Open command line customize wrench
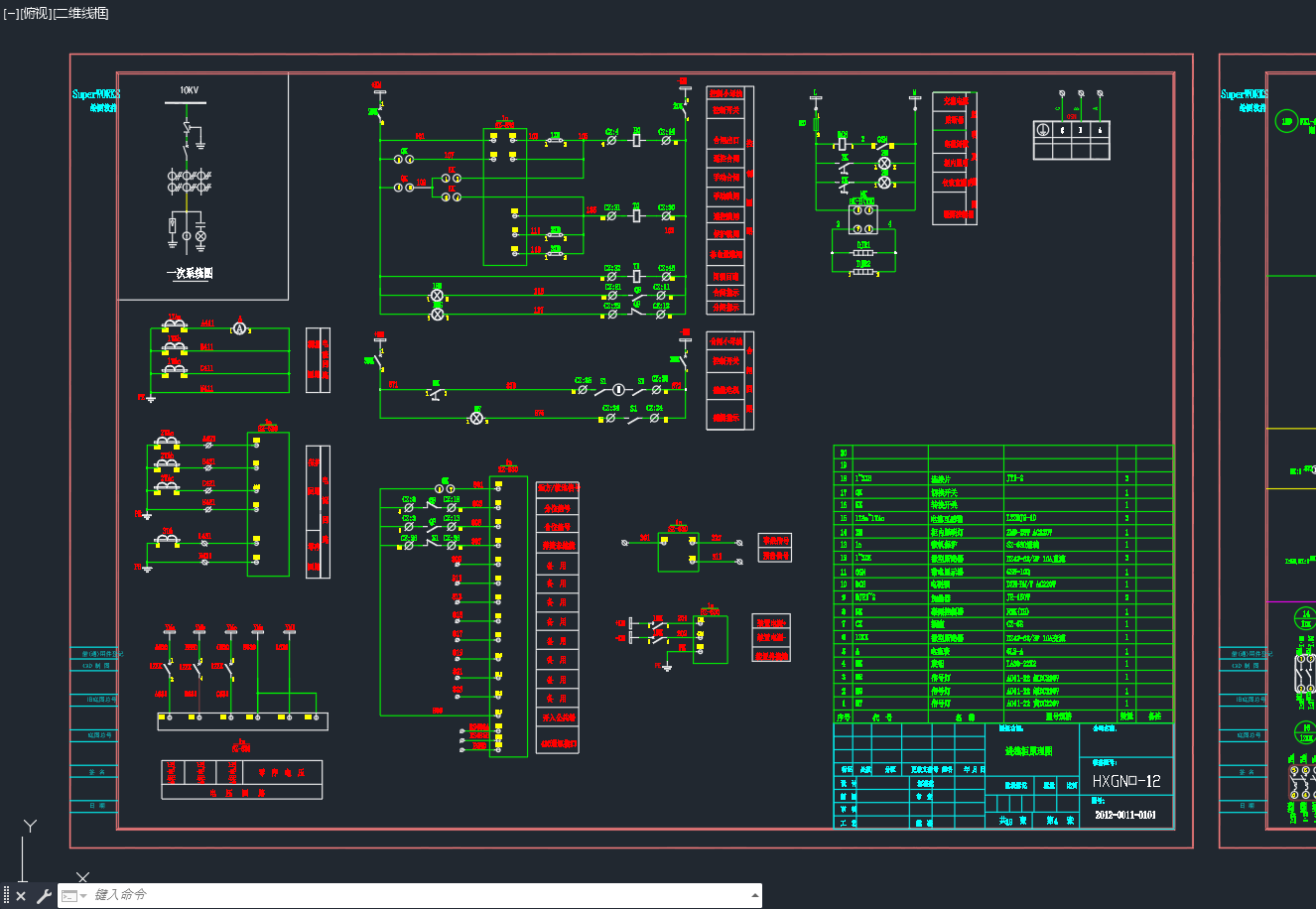Image resolution: width=1316 pixels, height=909 pixels. coord(44,896)
